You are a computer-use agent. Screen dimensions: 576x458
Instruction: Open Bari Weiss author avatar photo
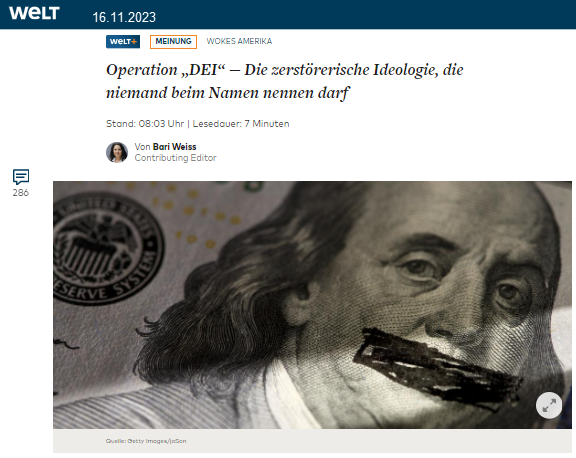pos(117,152)
